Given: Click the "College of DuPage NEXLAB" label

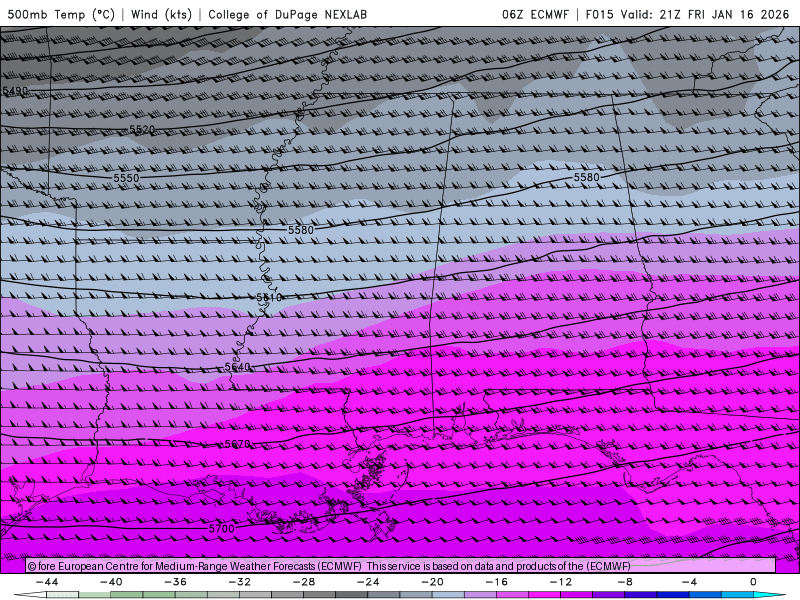Looking at the screenshot, I should click(287, 14).
